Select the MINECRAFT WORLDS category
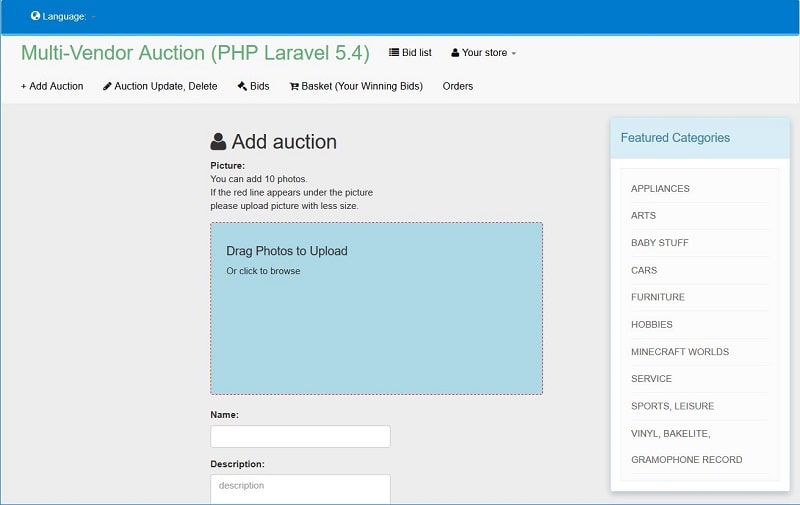This screenshot has width=800, height=505. coord(680,351)
